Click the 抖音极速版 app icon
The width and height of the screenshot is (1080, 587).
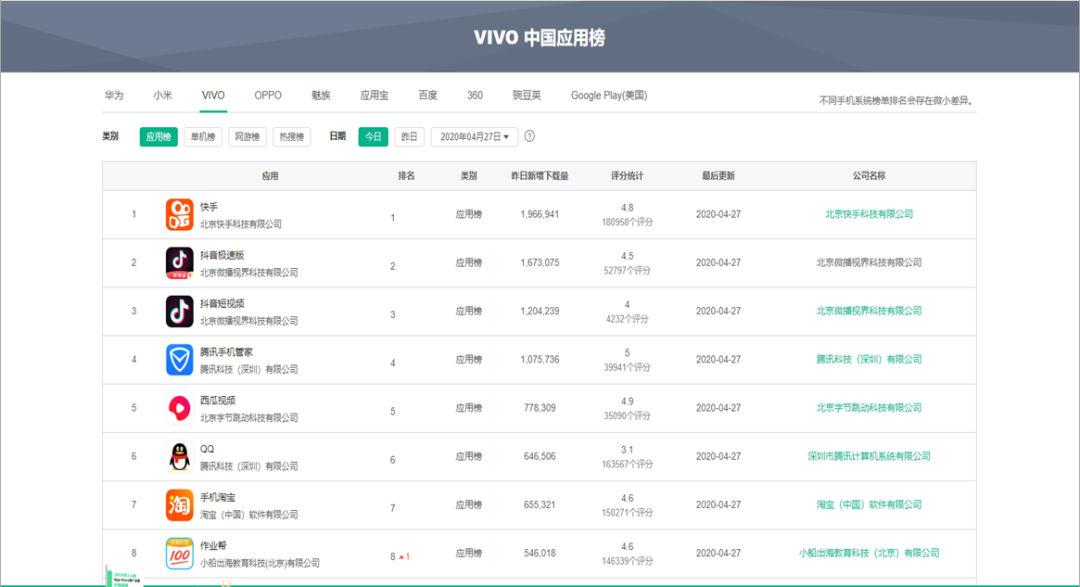tap(179, 262)
